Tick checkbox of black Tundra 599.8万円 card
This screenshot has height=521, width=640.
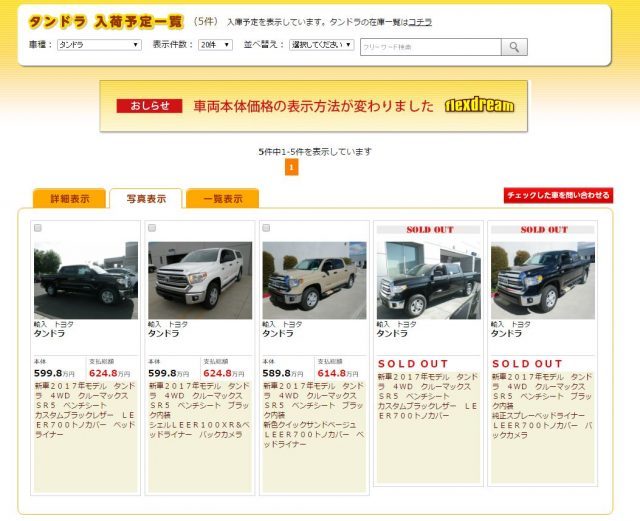point(38,228)
